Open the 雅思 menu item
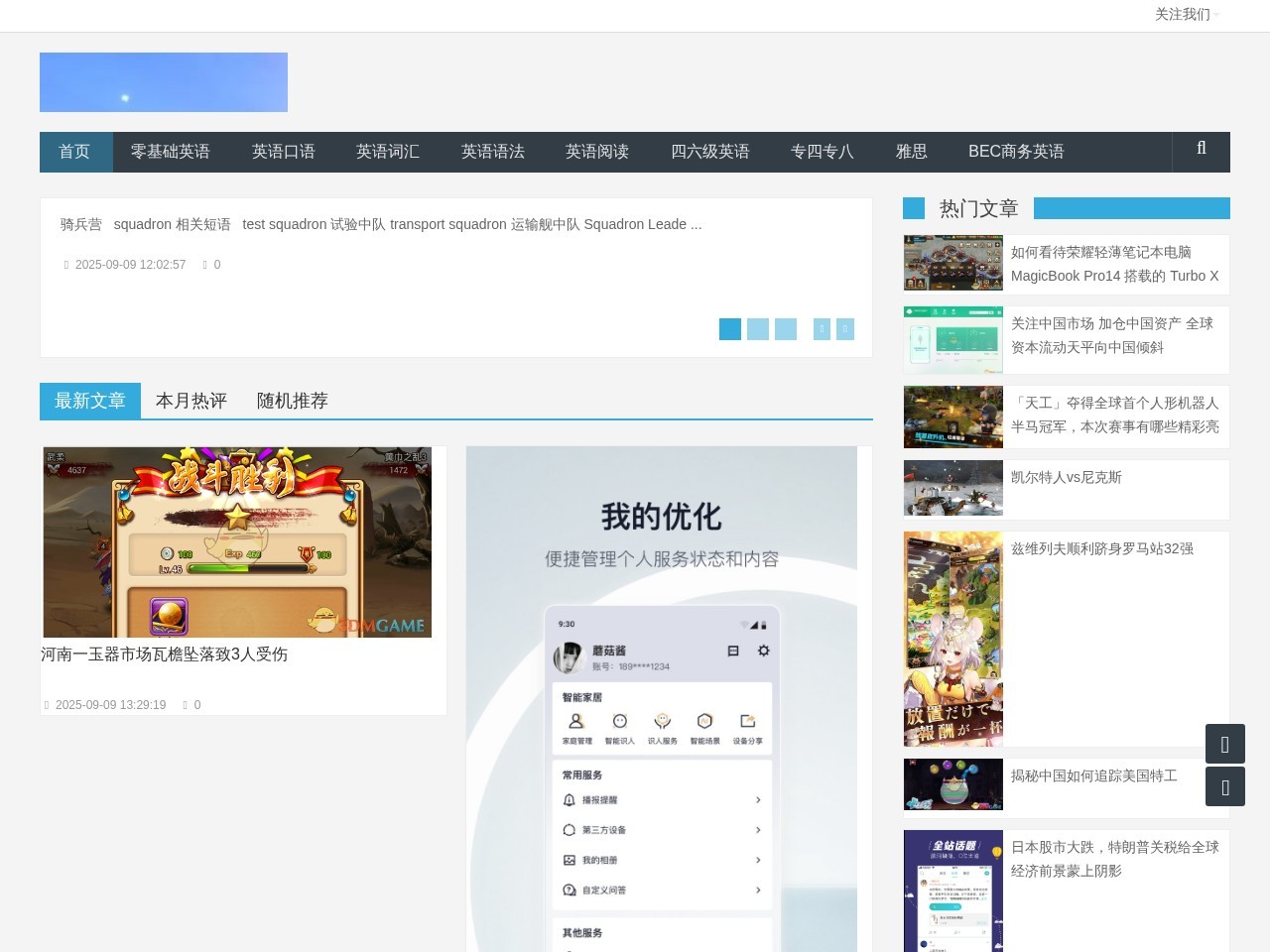Screen dimensions: 1270x952 912,152
